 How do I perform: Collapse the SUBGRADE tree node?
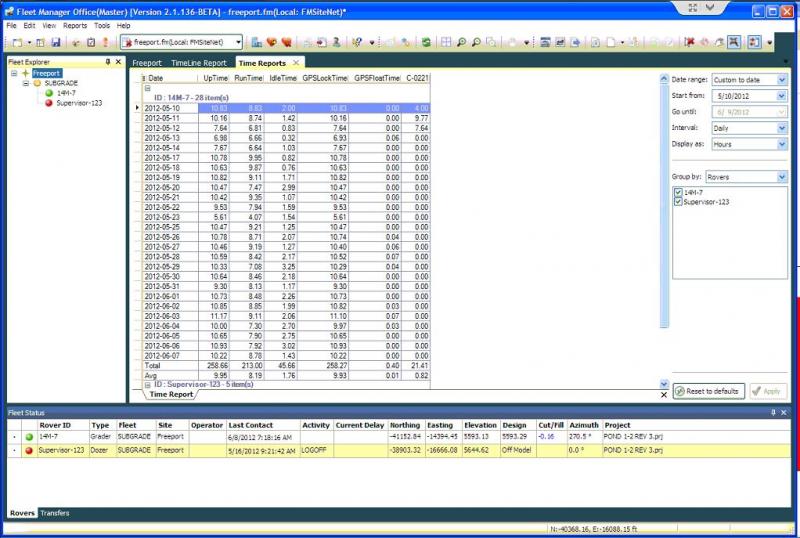click(x=24, y=83)
